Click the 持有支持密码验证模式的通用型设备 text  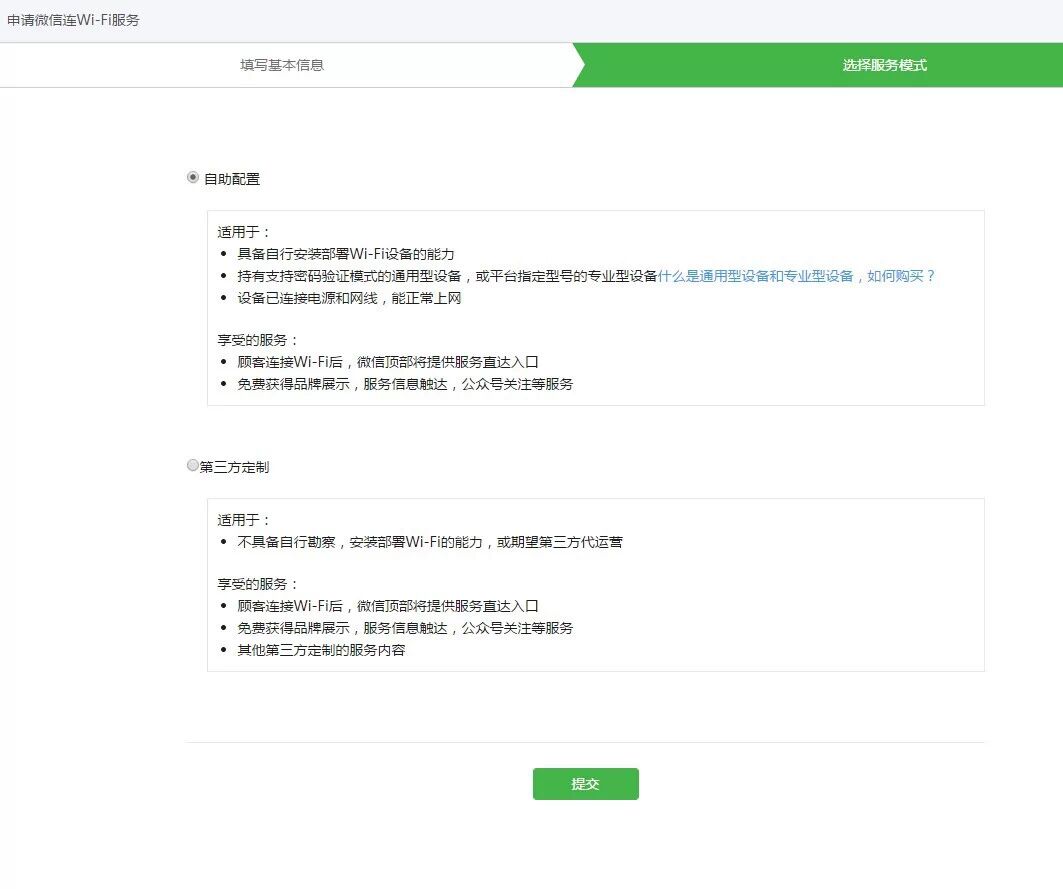349,276
